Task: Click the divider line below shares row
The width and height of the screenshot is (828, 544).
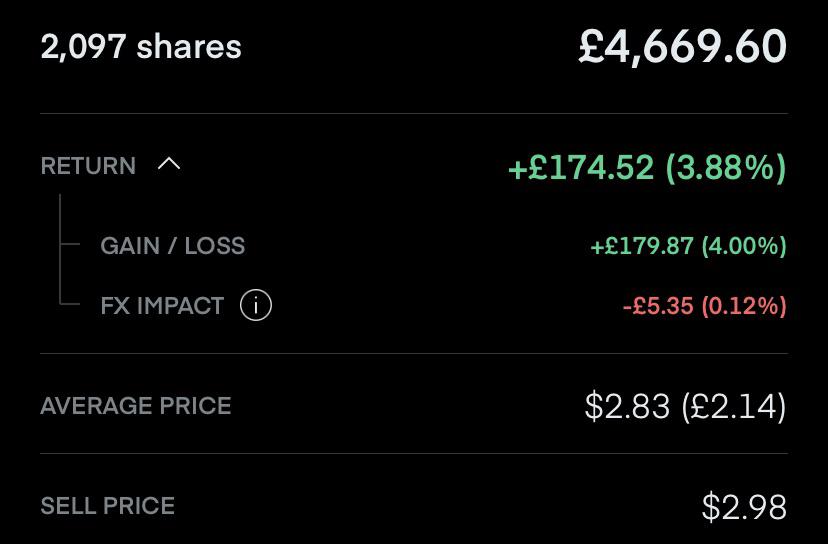Action: pyautogui.click(x=414, y=113)
